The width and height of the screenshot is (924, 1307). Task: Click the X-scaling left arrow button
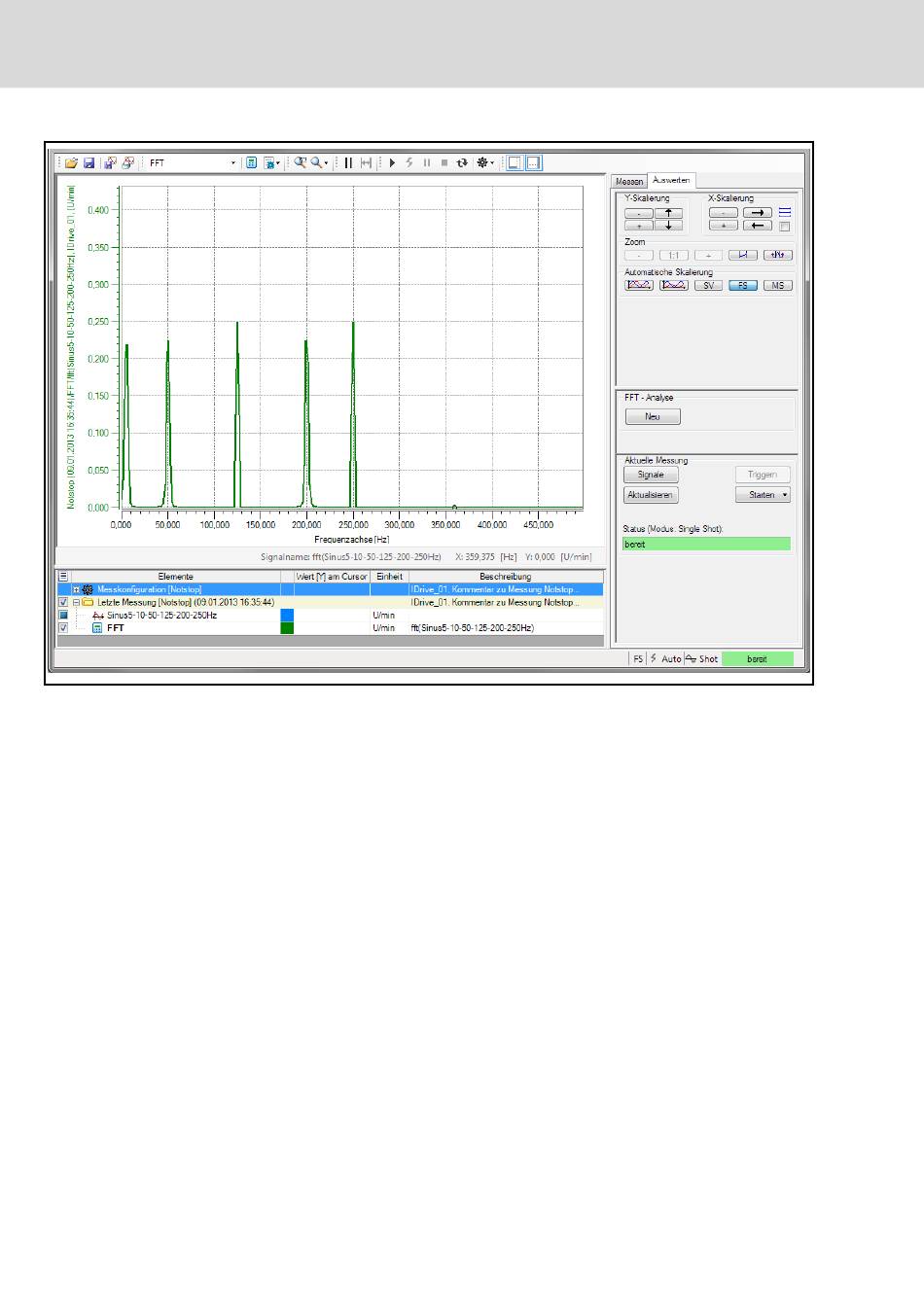tap(758, 226)
